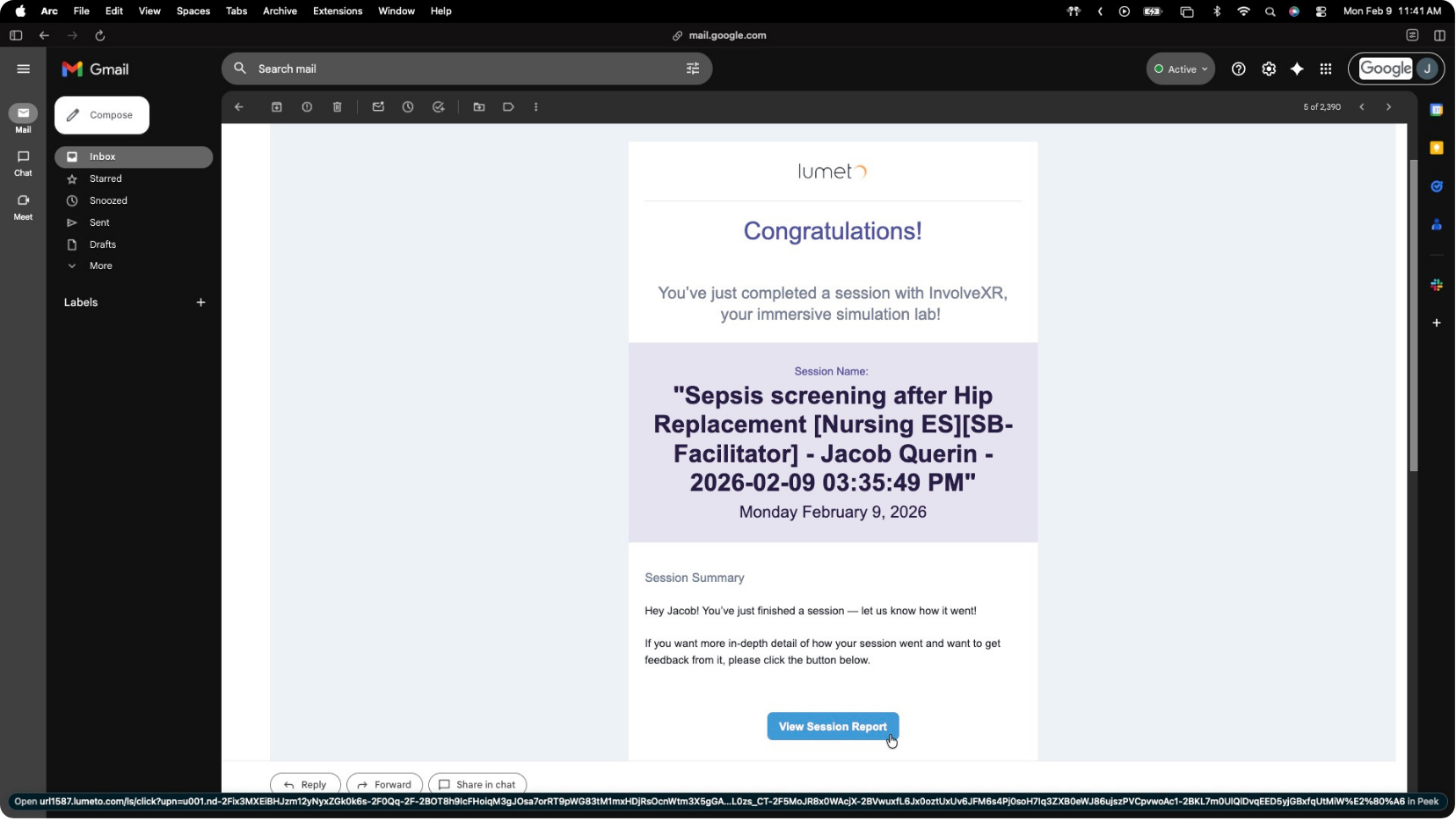This screenshot has width=1456, height=821.
Task: Share this email in chat
Action: tap(477, 785)
